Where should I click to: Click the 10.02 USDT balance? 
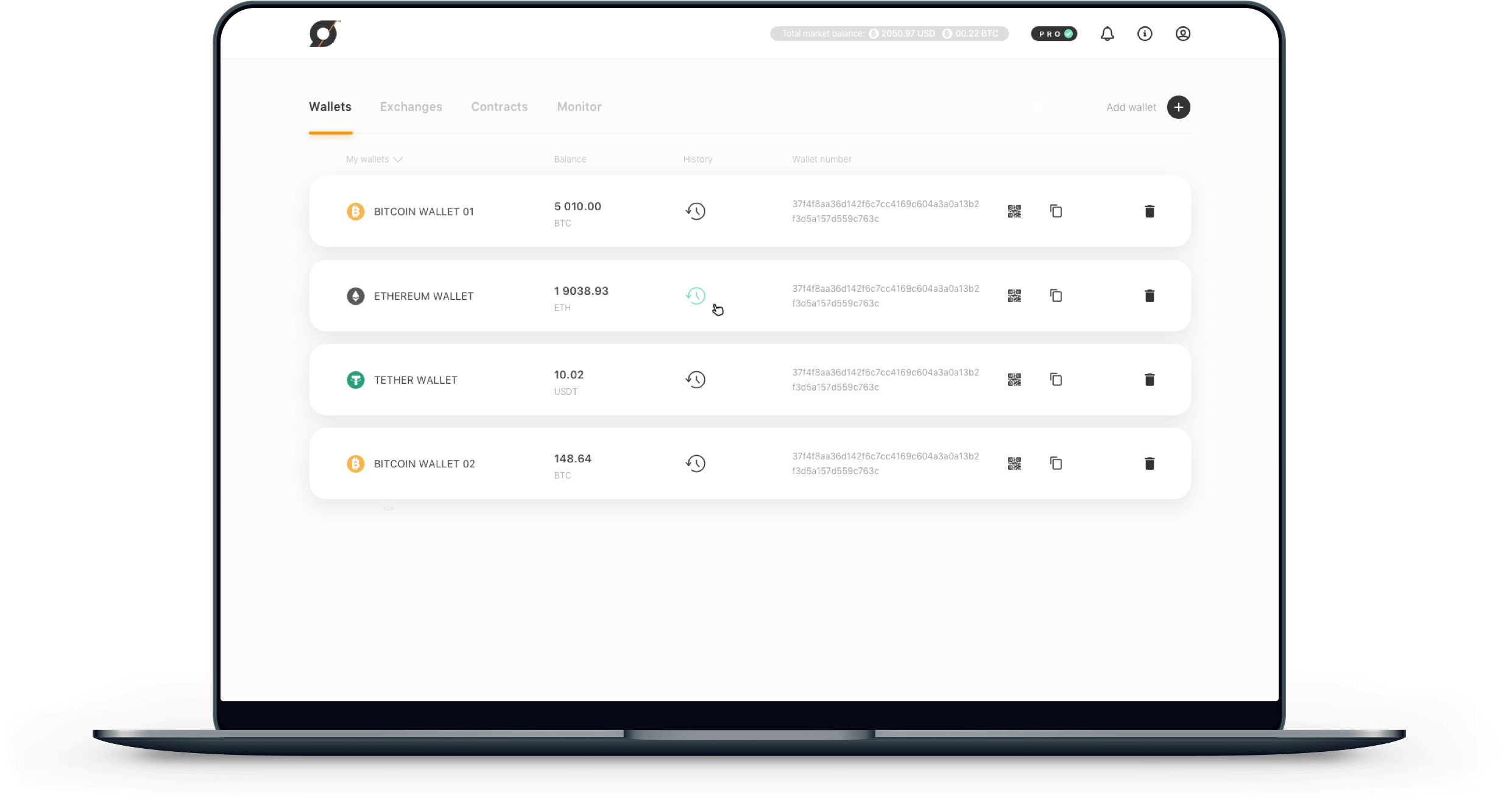(569, 383)
